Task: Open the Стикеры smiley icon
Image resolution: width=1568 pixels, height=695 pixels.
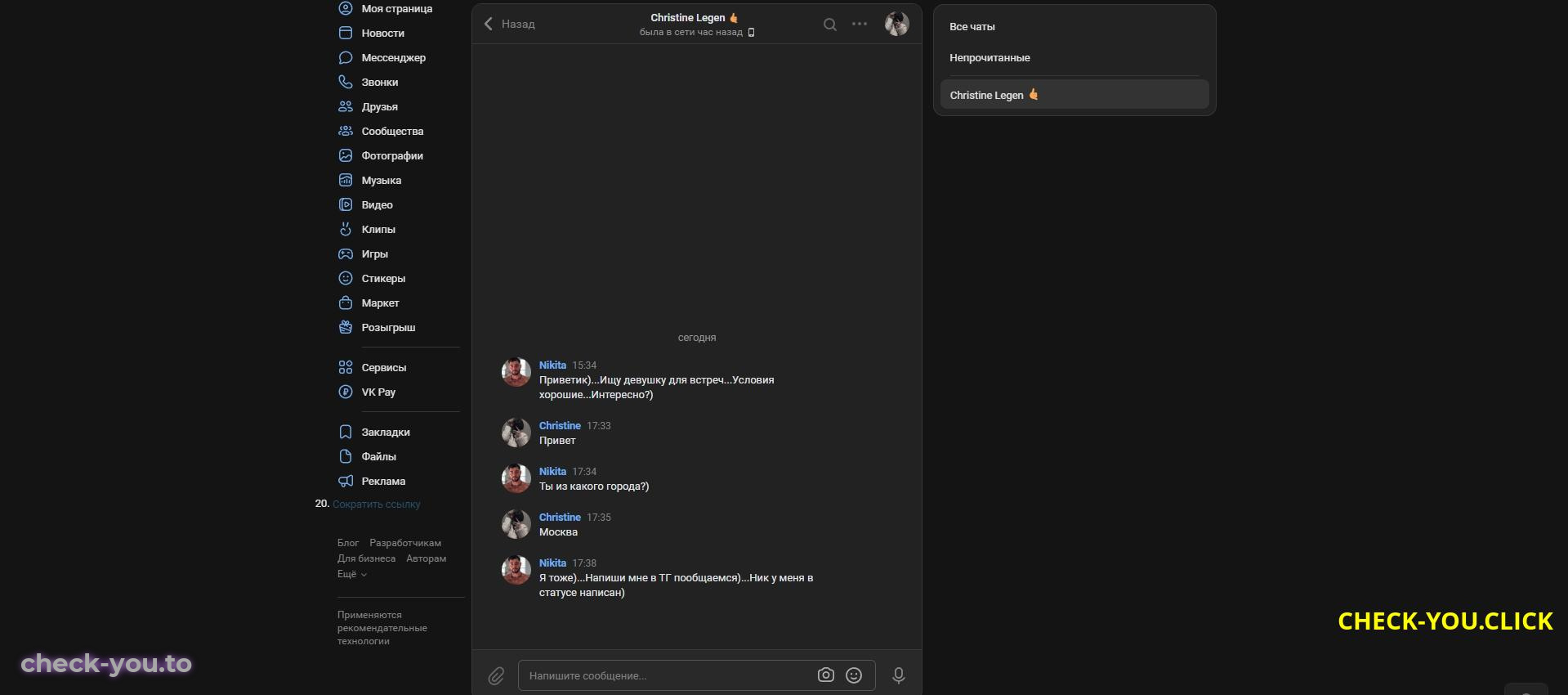Action: click(346, 279)
